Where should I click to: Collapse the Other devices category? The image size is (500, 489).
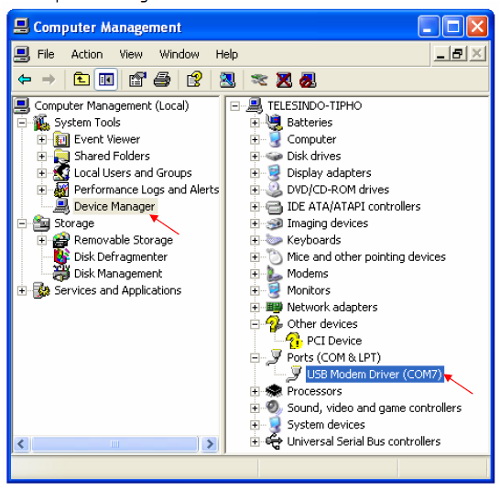click(255, 324)
